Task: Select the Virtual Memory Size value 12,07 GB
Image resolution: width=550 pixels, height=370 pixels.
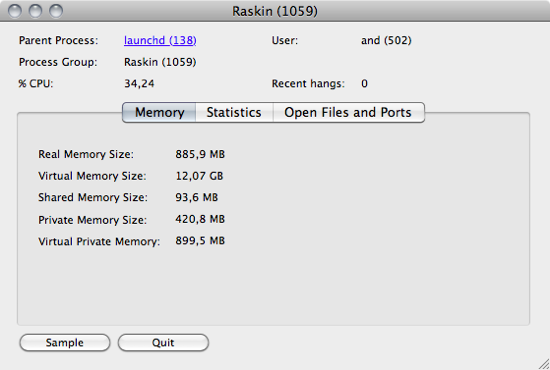Action: (199, 176)
